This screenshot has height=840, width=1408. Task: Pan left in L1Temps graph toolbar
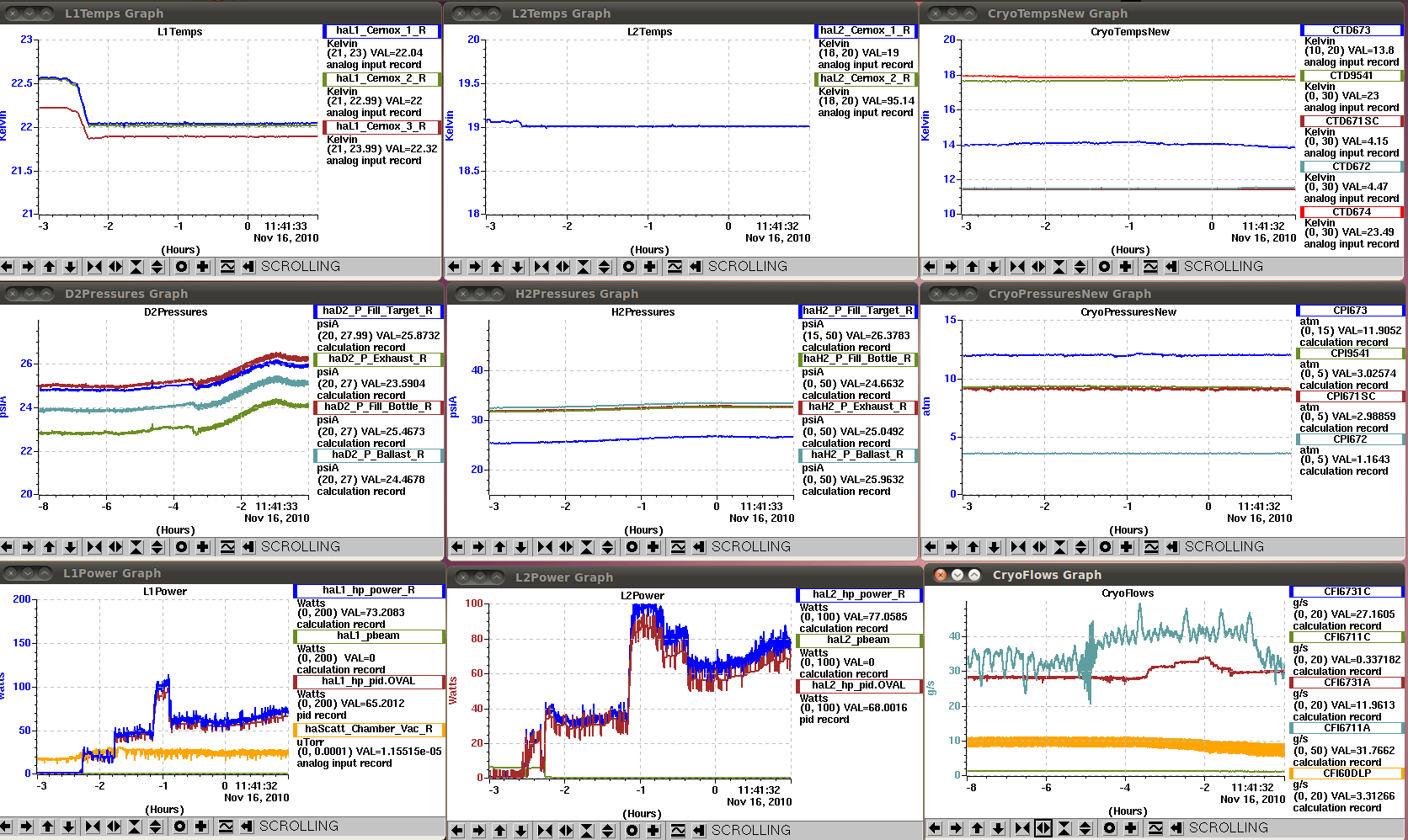point(8,267)
